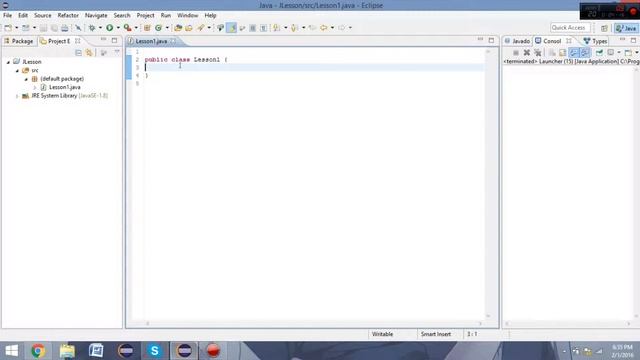
Task: Open the Project menu
Action: tap(145, 16)
